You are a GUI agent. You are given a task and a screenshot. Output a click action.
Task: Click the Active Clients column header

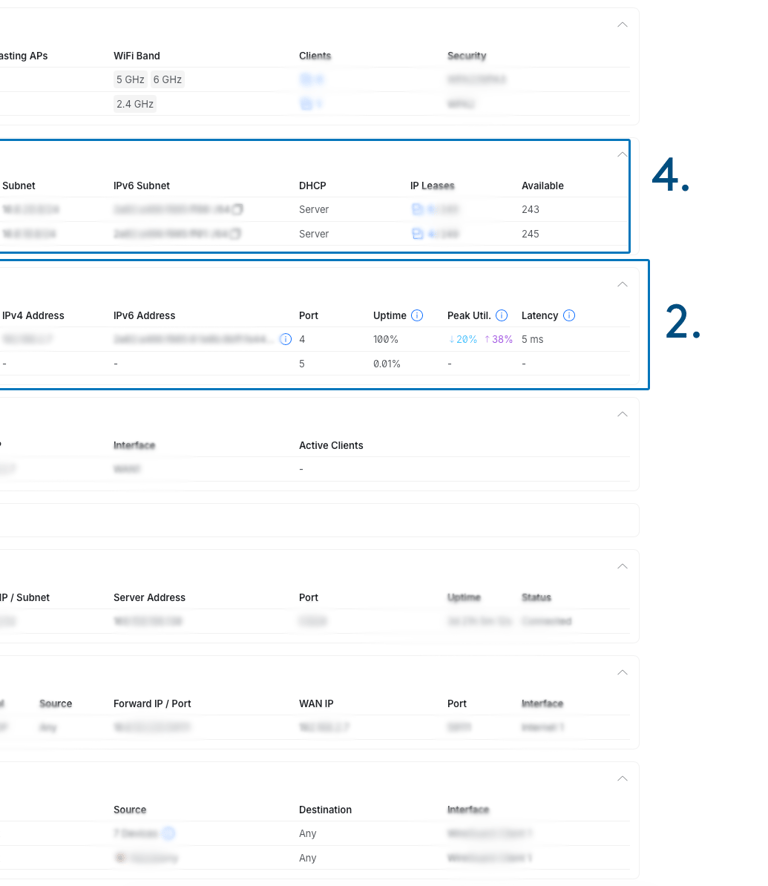(x=331, y=446)
